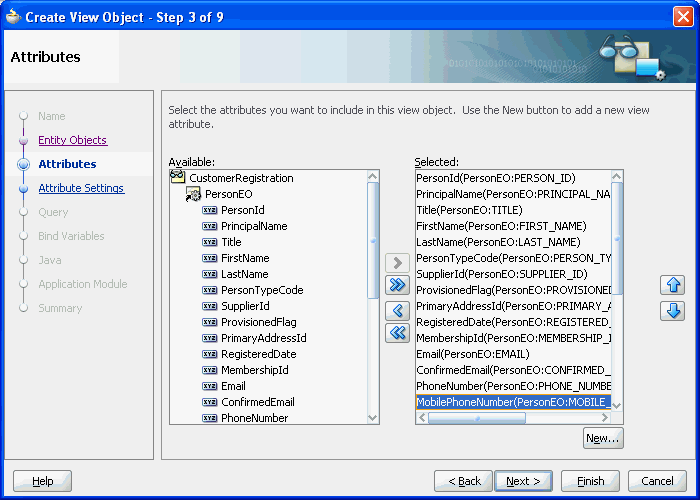The image size is (700, 500).
Task: Select PrimaryAddressId entry in Selected list
Action: pos(513,306)
